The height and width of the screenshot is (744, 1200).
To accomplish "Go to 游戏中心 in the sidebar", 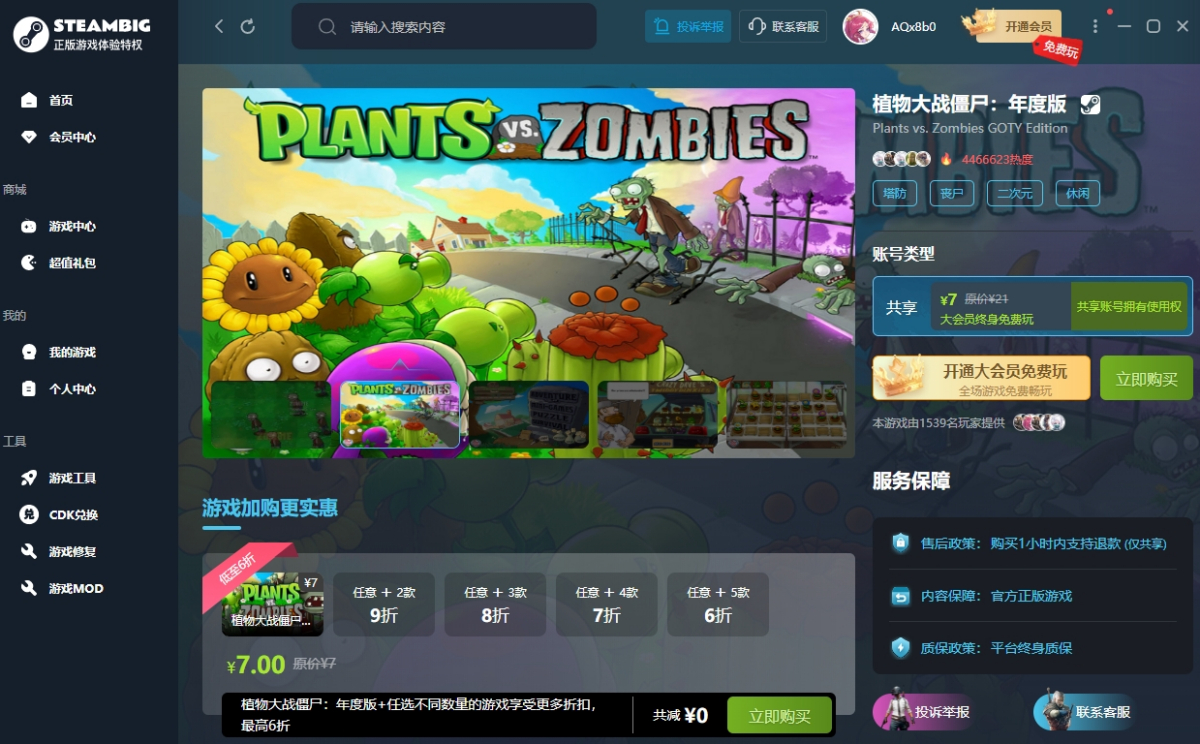I will (73, 226).
